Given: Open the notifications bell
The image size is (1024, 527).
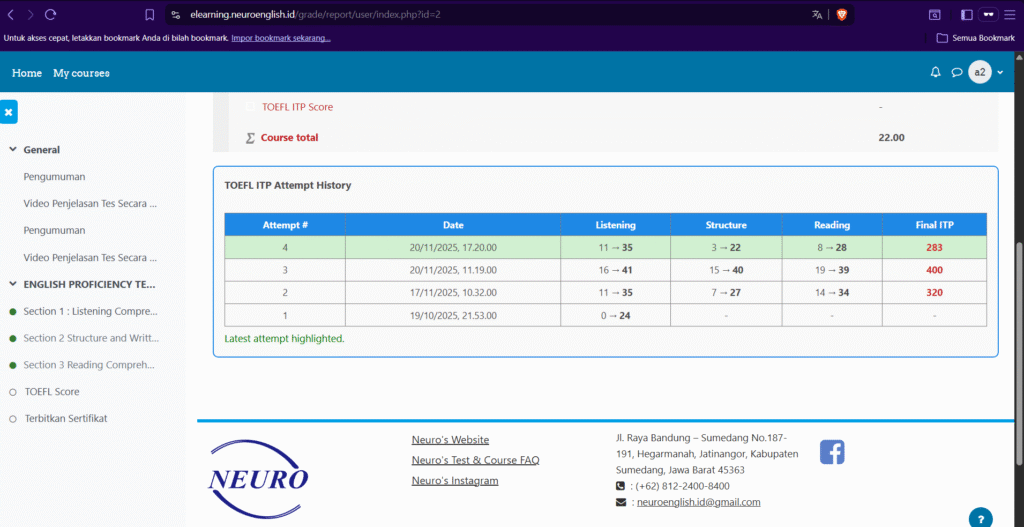Looking at the screenshot, I should pyautogui.click(x=935, y=73).
